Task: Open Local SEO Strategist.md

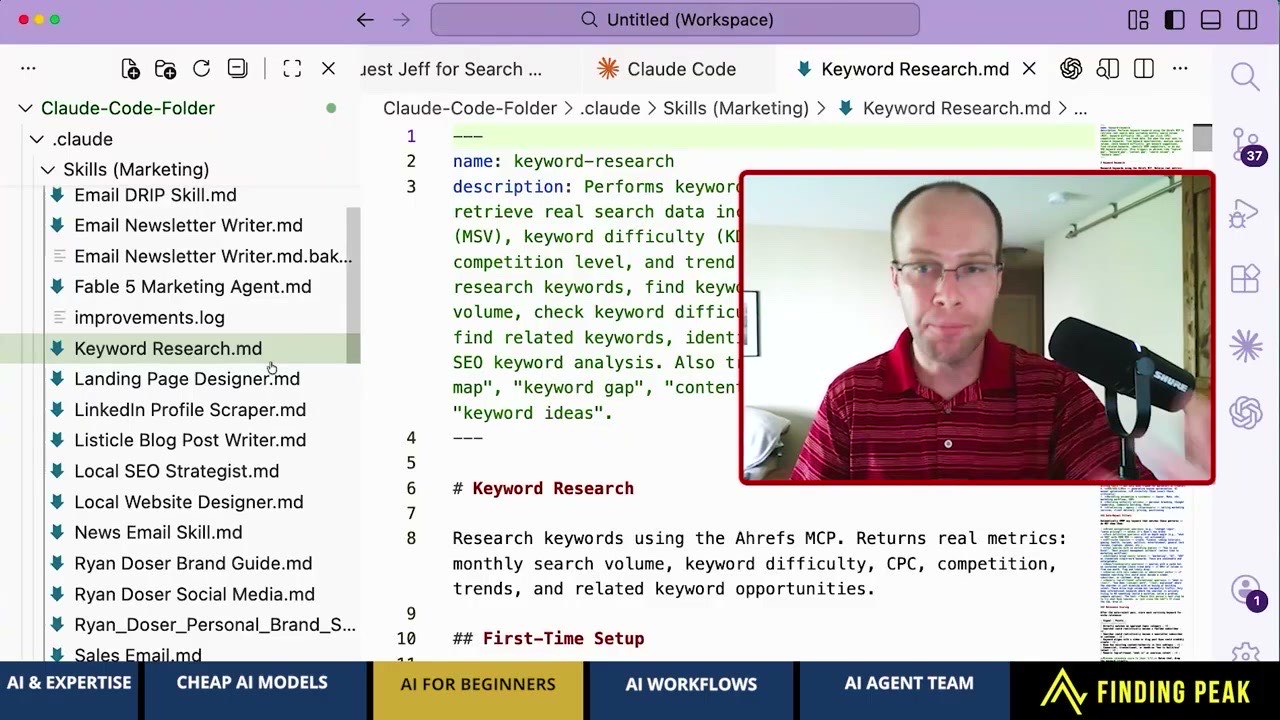Action: click(176, 471)
